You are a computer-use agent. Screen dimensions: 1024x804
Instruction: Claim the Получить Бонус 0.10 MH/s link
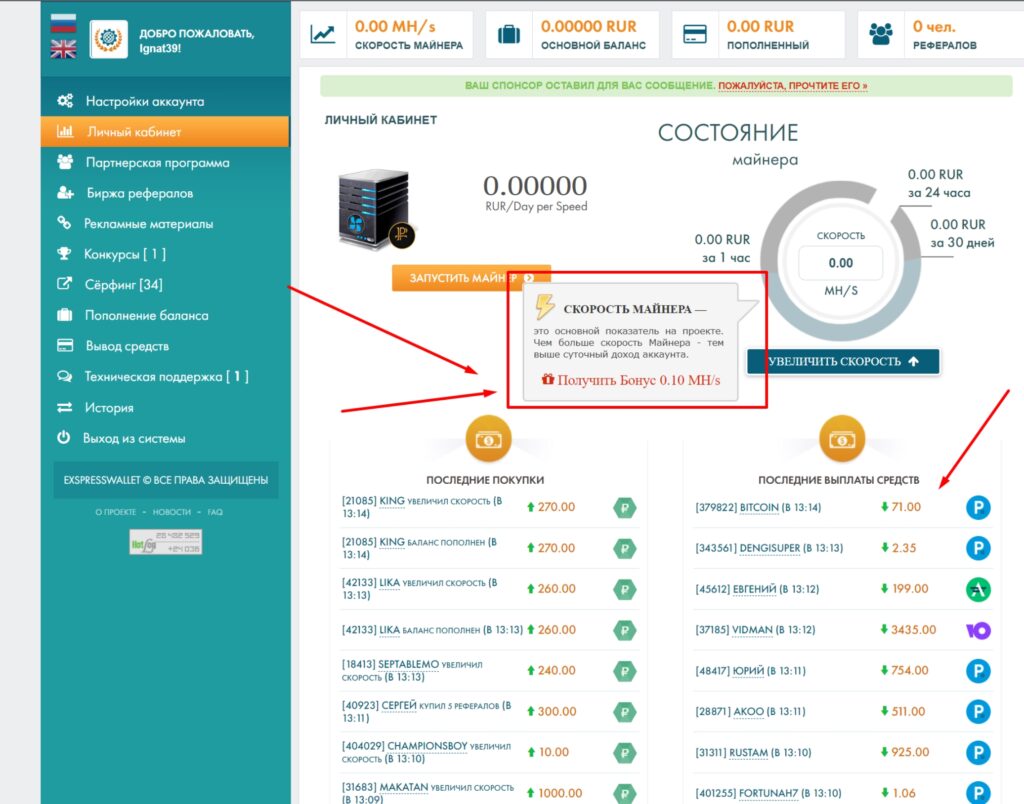point(631,379)
